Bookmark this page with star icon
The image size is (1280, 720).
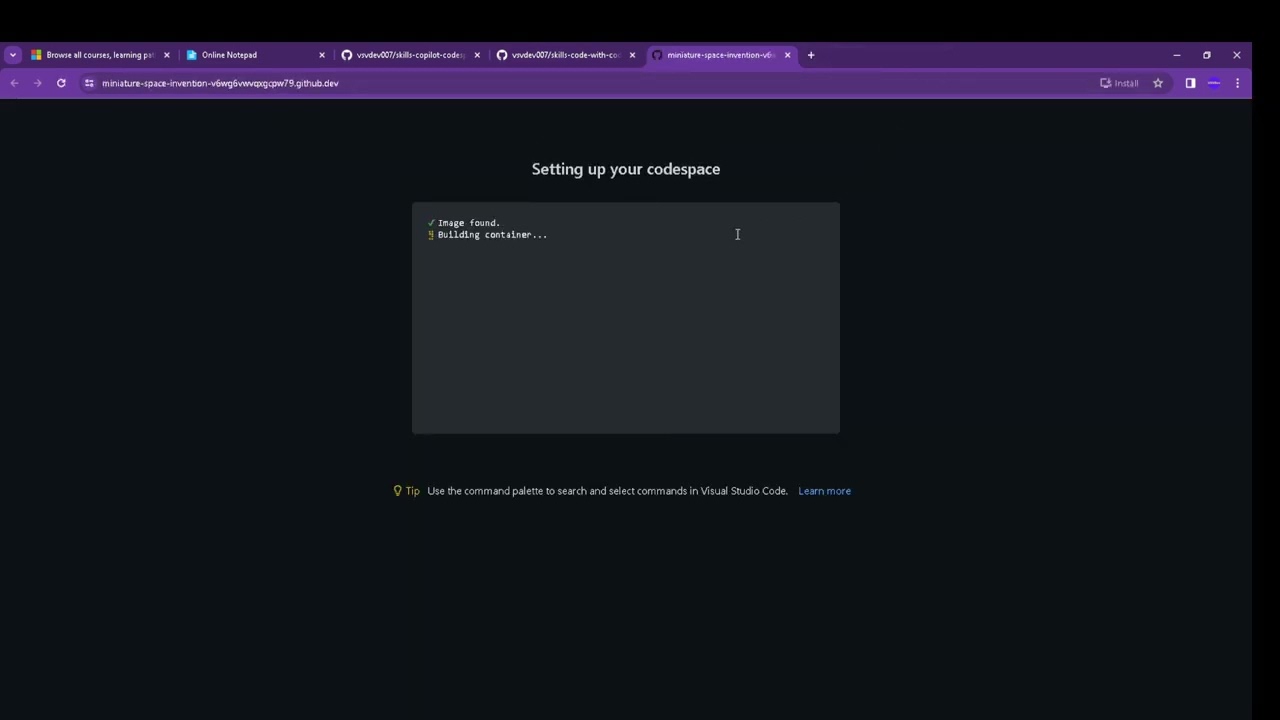click(x=1158, y=83)
